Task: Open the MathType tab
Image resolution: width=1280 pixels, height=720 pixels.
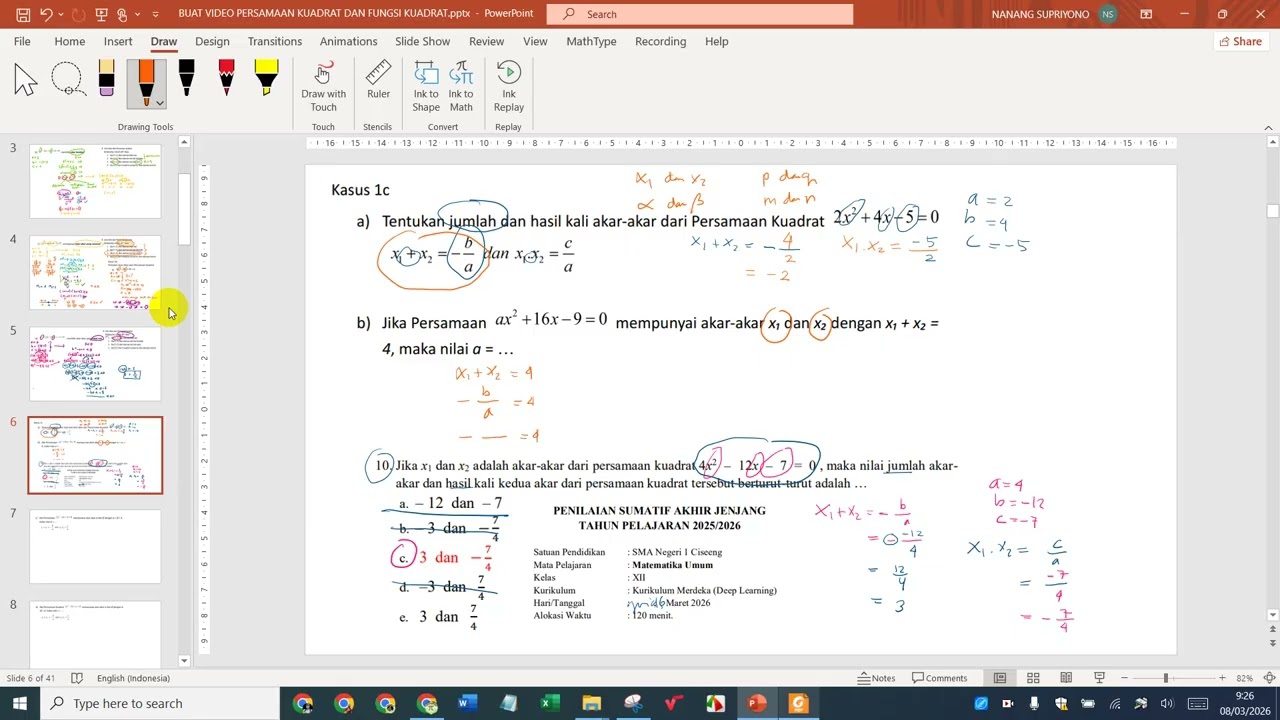Action: [x=591, y=41]
